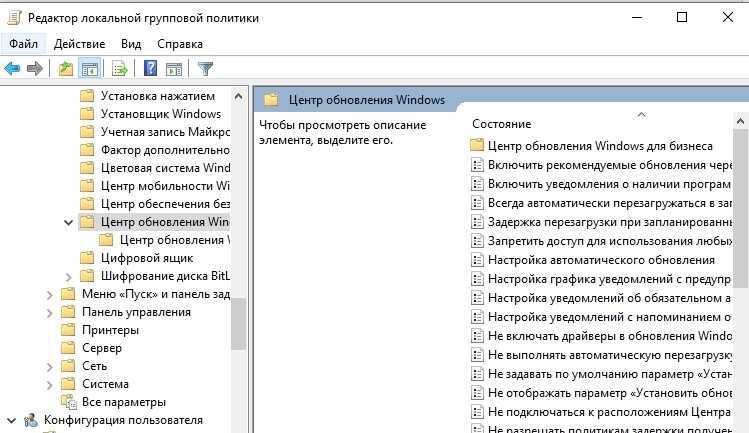The image size is (749, 433).
Task: Select policy Включить уведомления о наличии программ
Action: pos(609,184)
